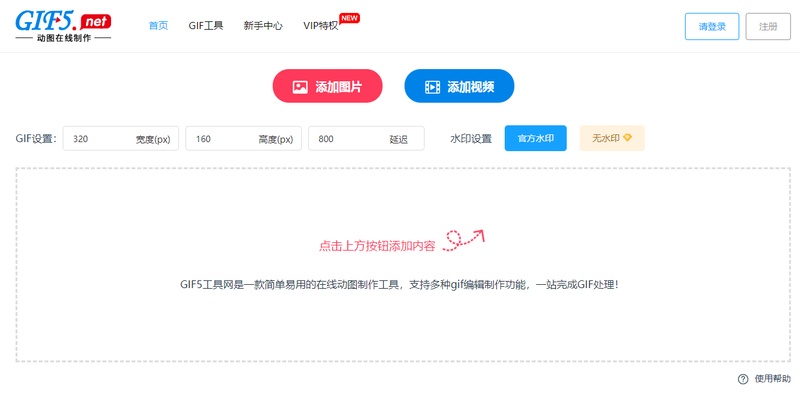
Task: Select 无水印 no-watermark option
Action: (x=612, y=138)
